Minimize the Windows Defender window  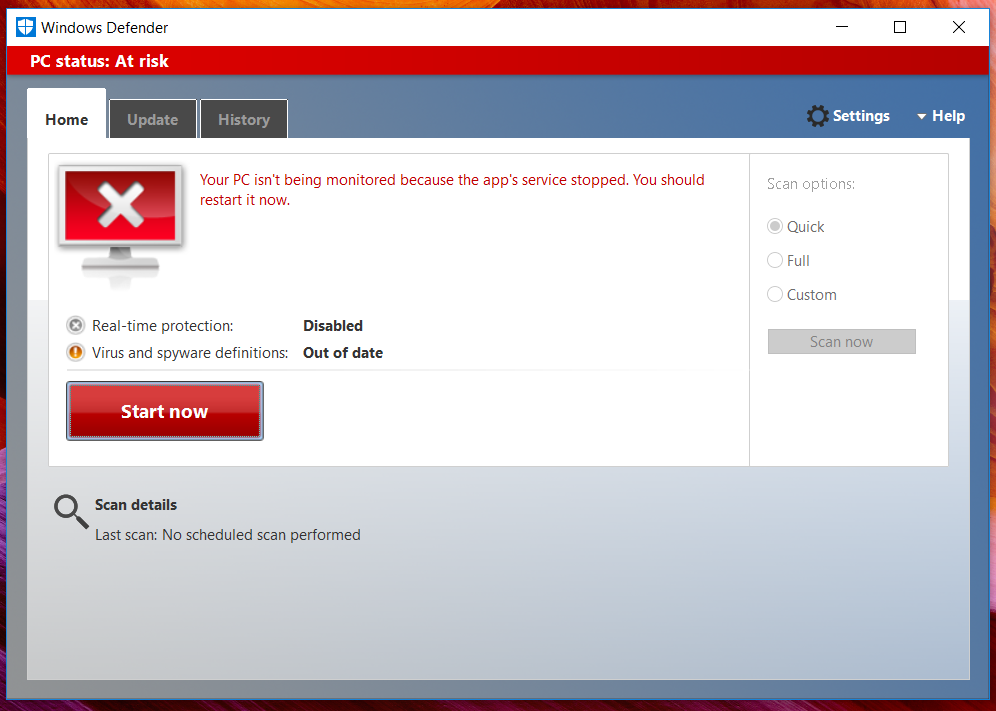[842, 27]
